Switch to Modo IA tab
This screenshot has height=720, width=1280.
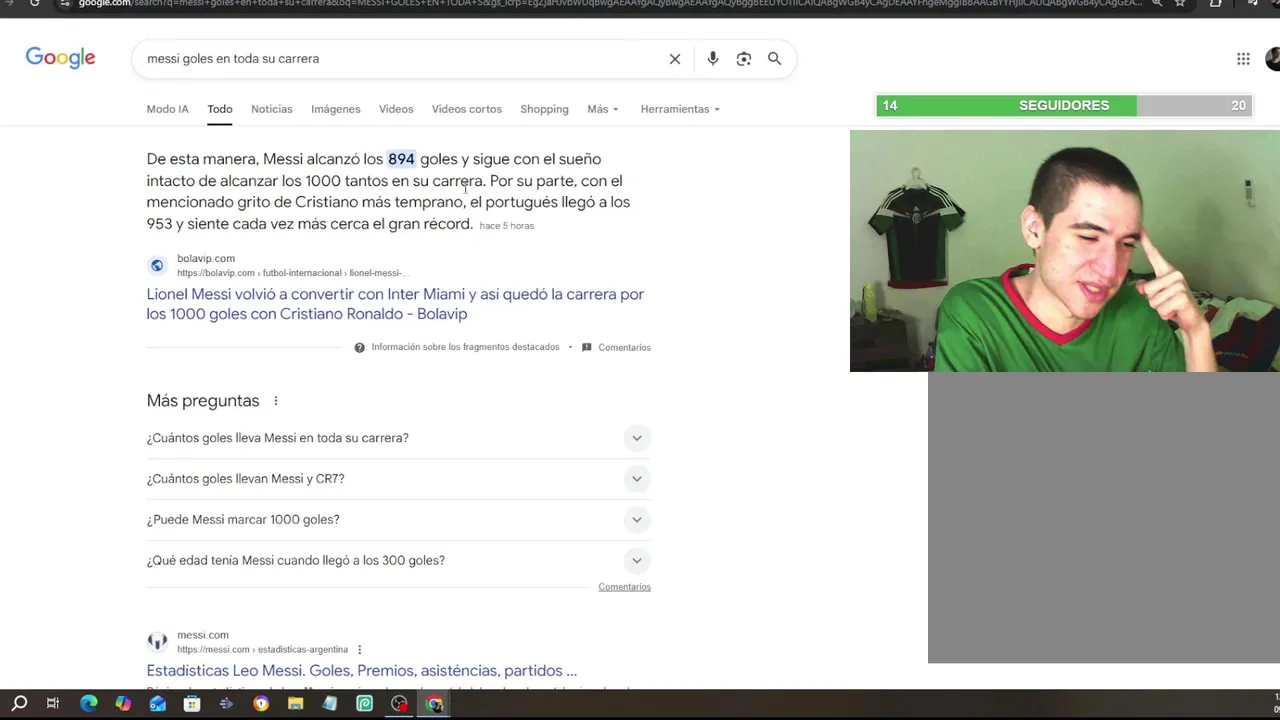167,109
